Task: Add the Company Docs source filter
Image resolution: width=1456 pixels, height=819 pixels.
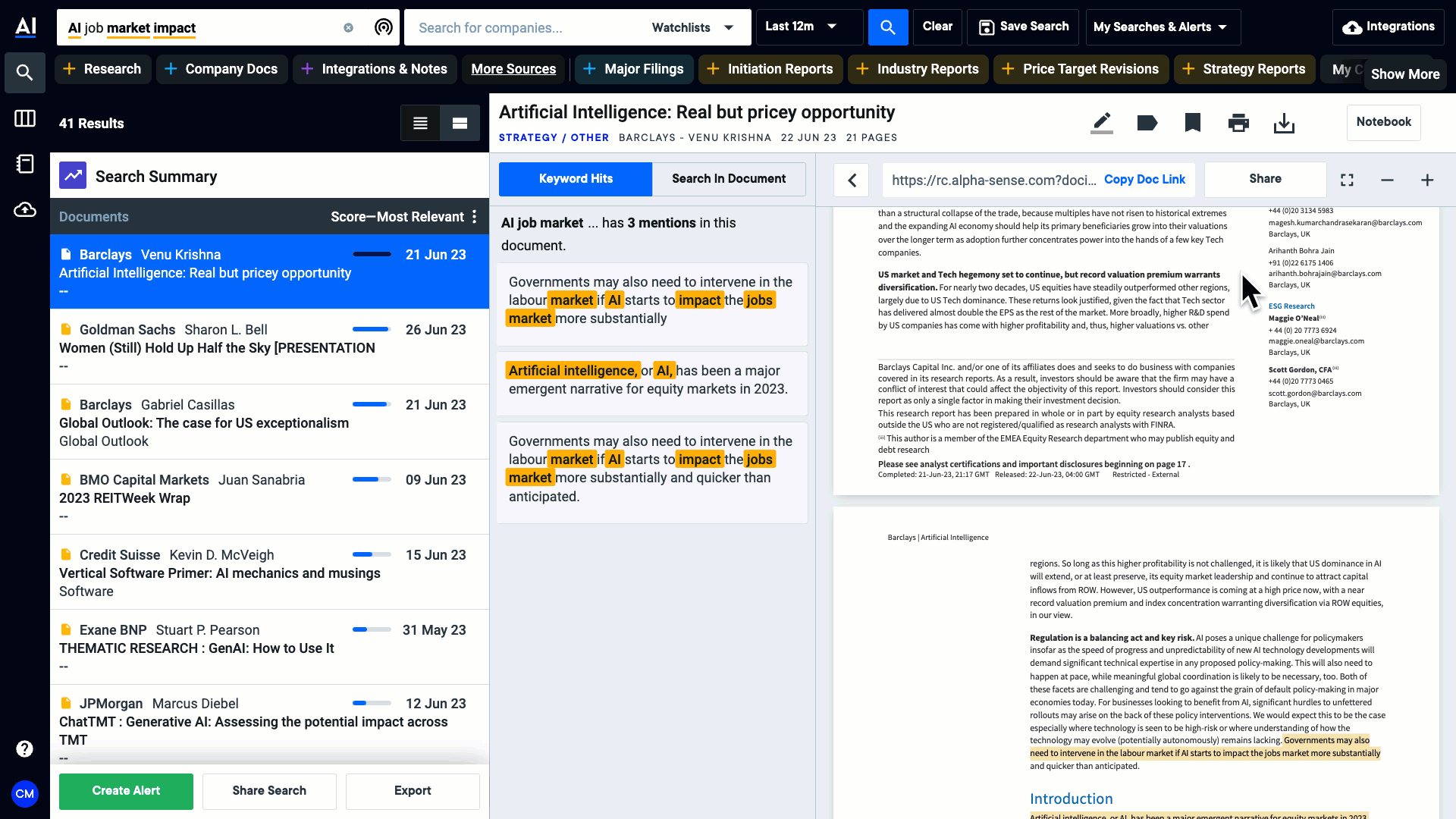Action: coord(221,69)
